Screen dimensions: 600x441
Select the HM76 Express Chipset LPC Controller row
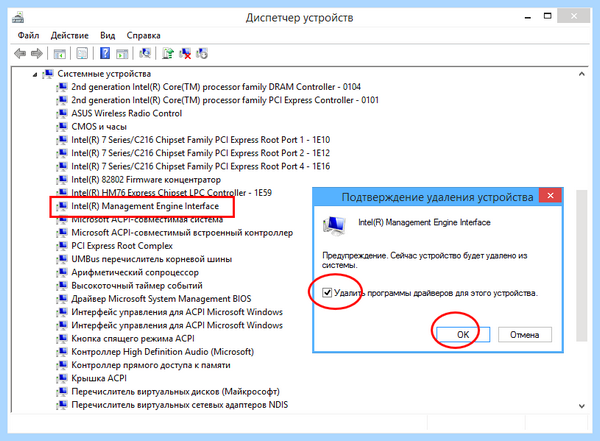point(171,193)
